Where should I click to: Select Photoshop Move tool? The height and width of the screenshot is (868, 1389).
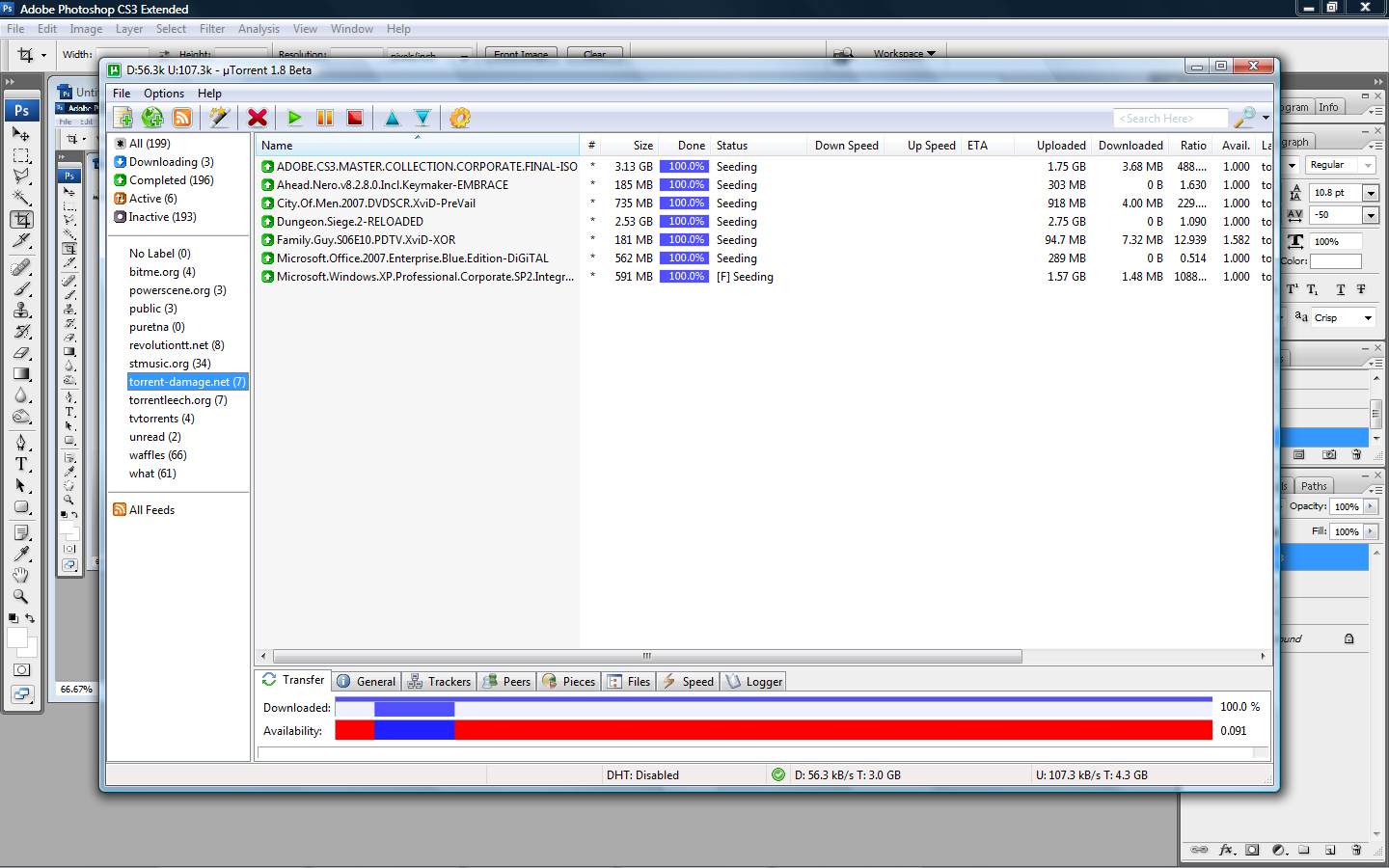tap(21, 134)
